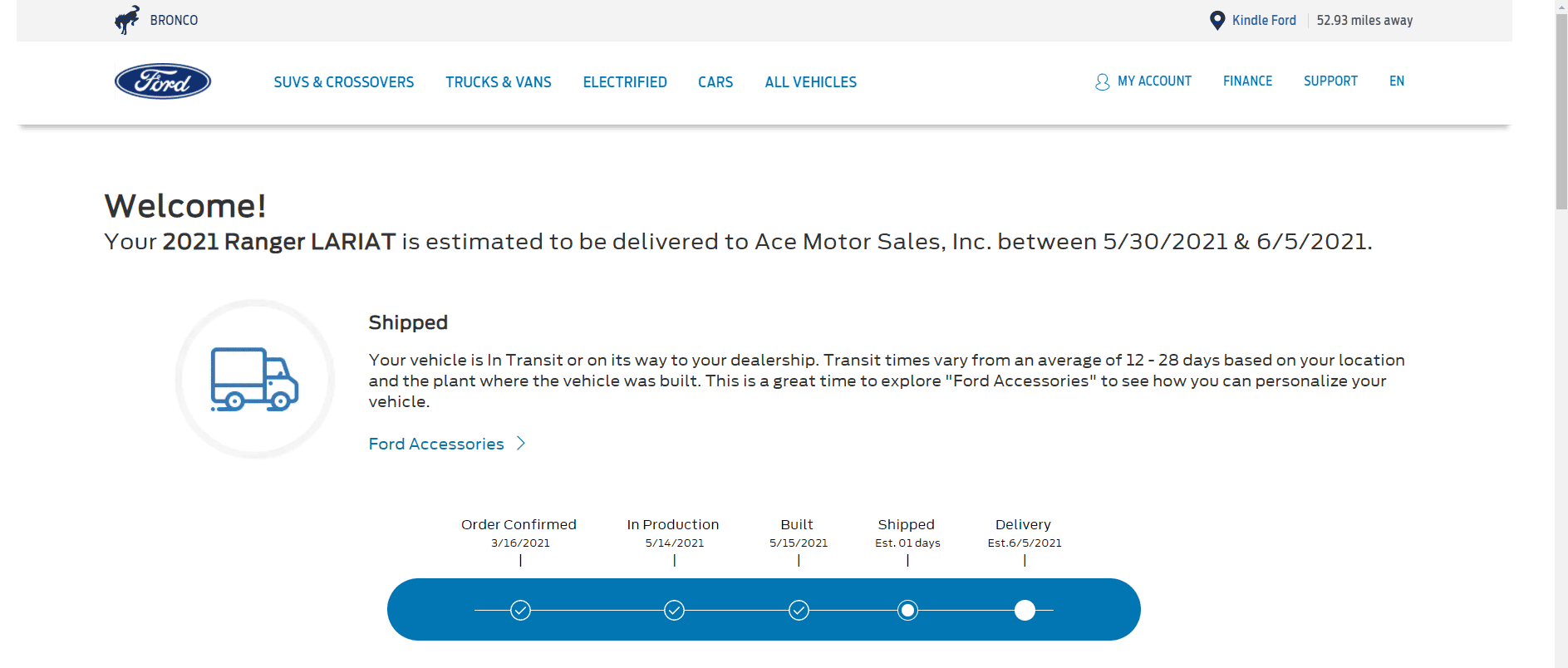
Task: Open the Cars menu
Action: 715,82
